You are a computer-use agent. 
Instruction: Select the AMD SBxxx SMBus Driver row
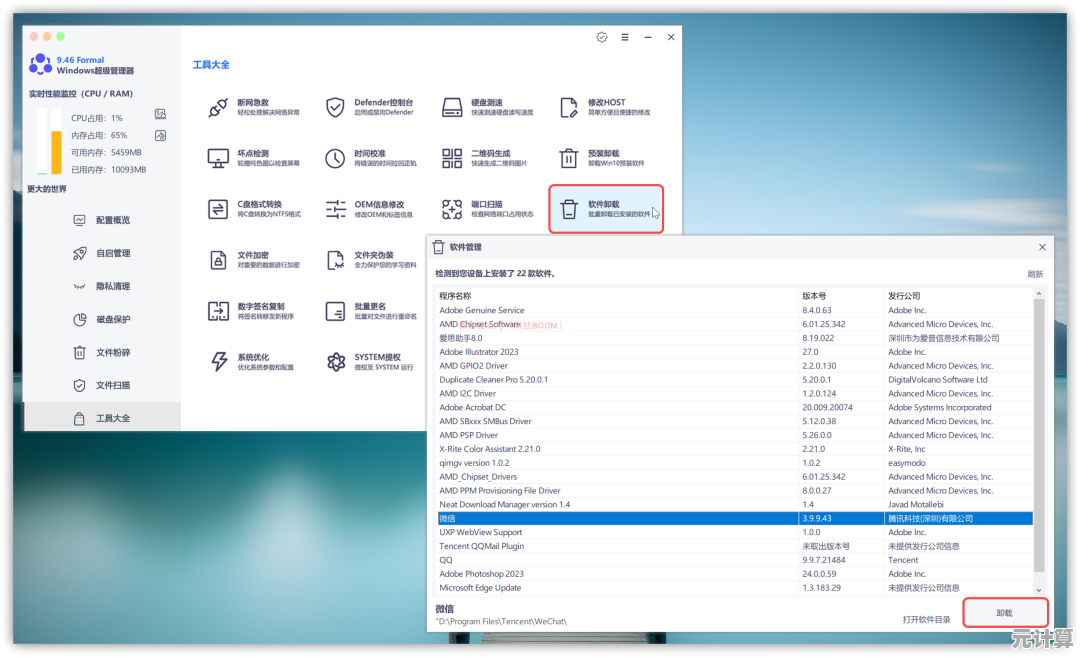click(734, 421)
